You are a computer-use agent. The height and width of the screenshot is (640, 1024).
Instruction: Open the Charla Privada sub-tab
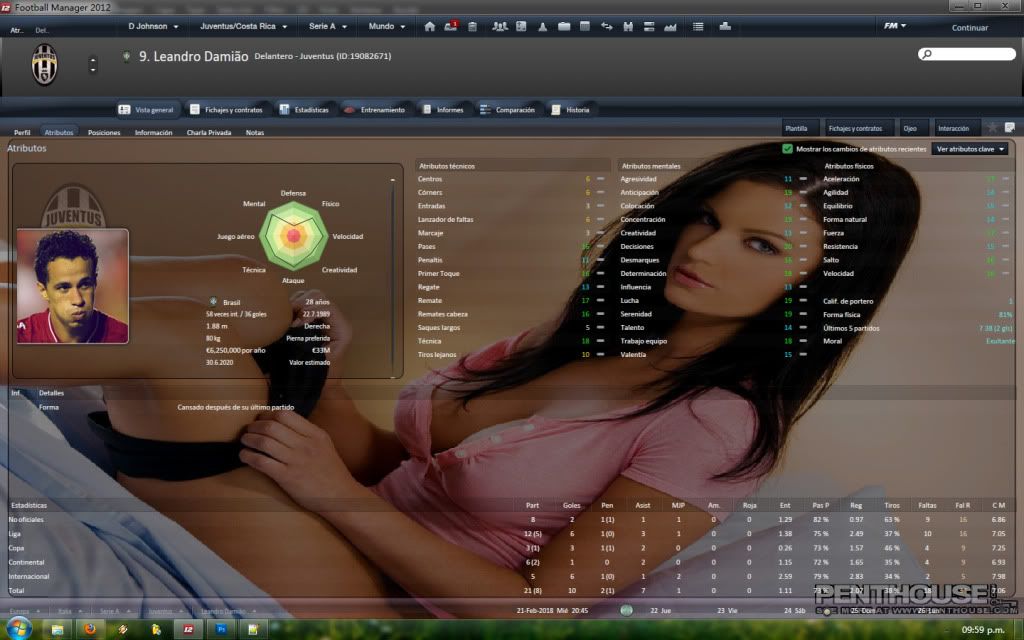(x=209, y=133)
